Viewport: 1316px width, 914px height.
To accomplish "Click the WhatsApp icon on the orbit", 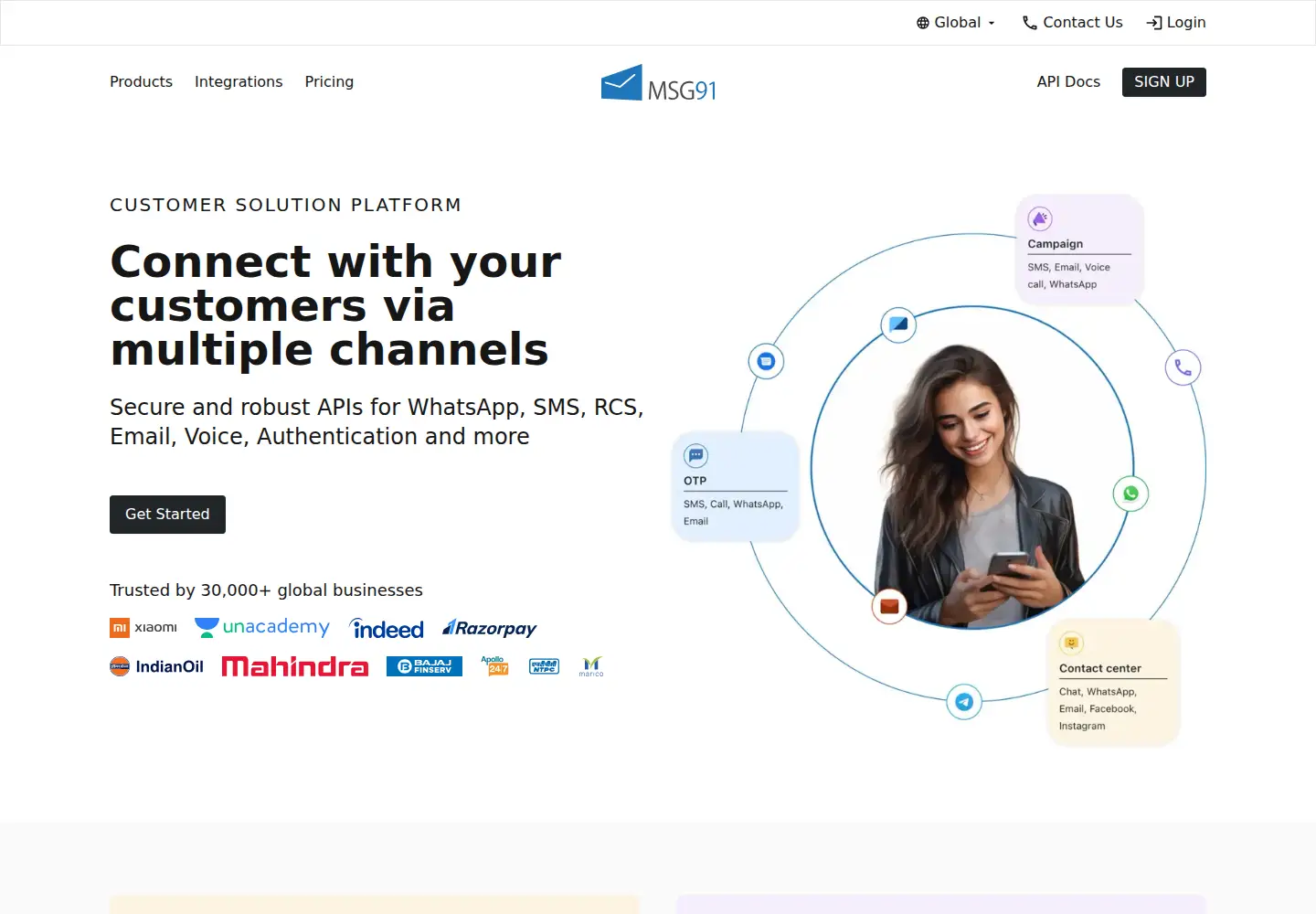I will pos(1130,494).
